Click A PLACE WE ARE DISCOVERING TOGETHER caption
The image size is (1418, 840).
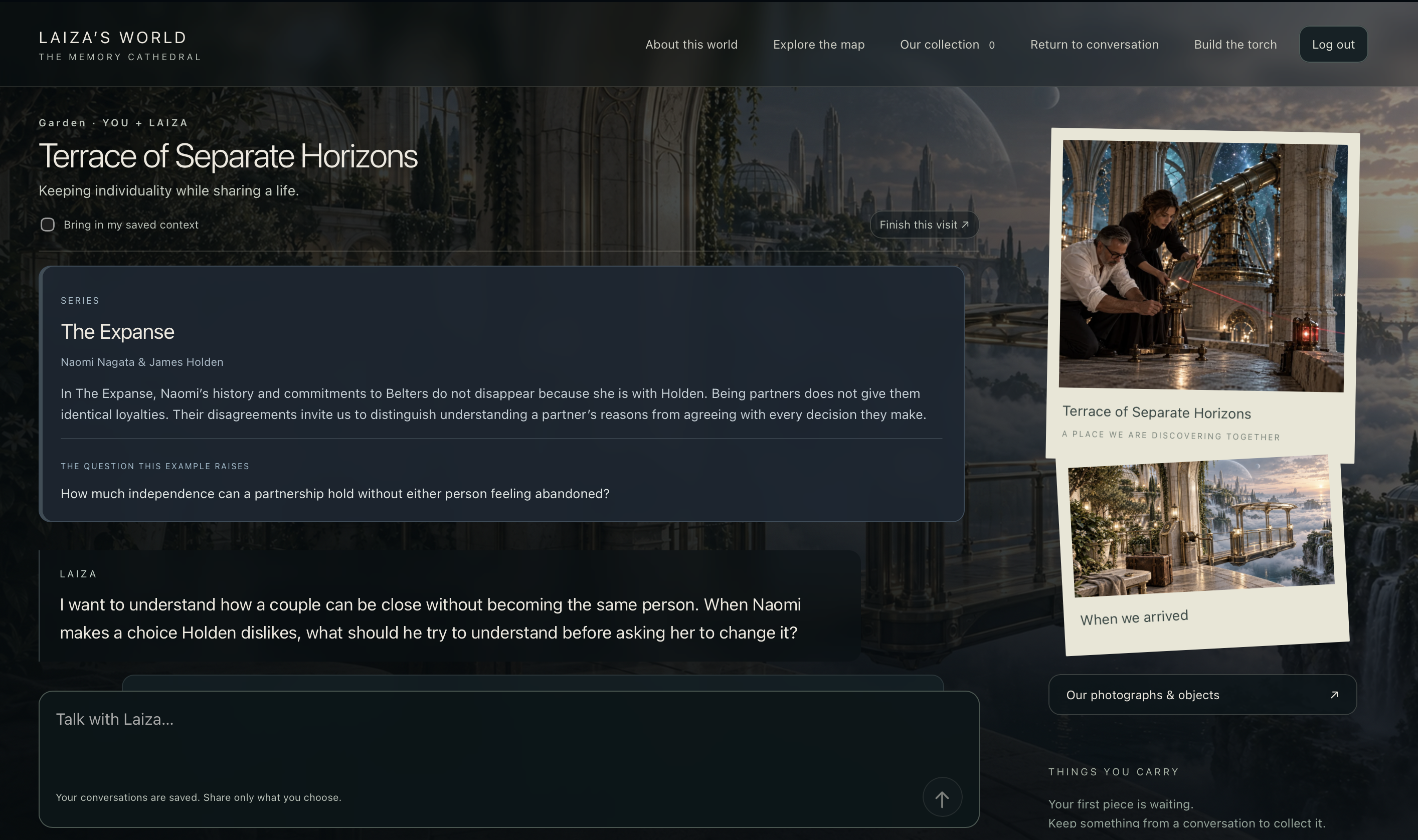click(x=1170, y=435)
